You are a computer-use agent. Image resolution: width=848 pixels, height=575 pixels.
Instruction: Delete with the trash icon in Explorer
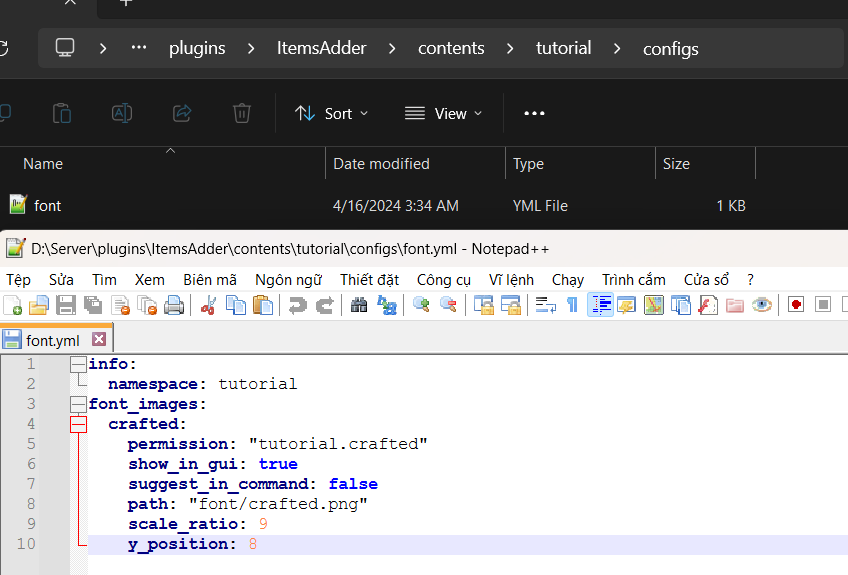point(241,113)
